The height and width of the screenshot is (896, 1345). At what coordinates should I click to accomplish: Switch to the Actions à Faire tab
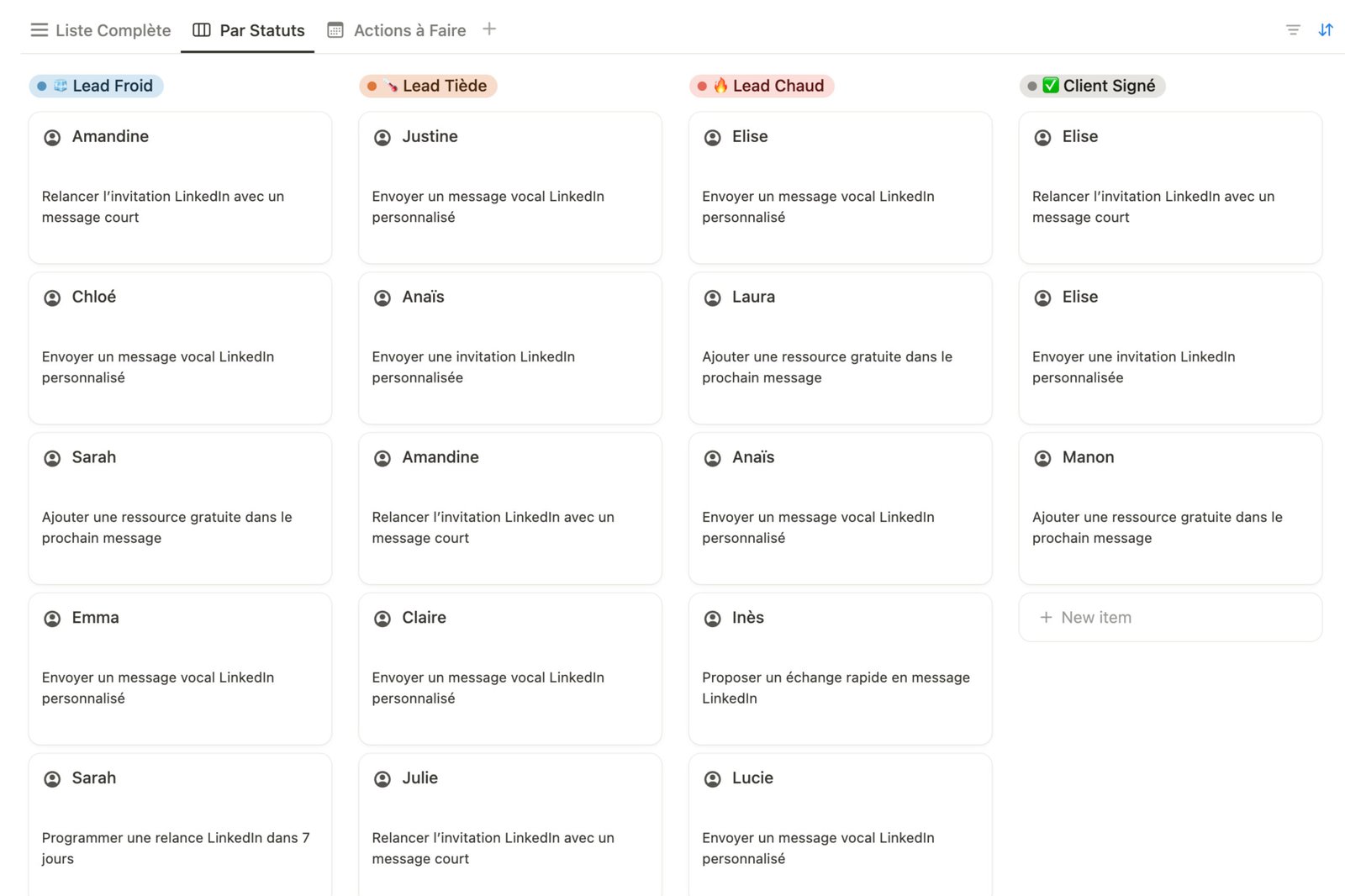pos(397,30)
